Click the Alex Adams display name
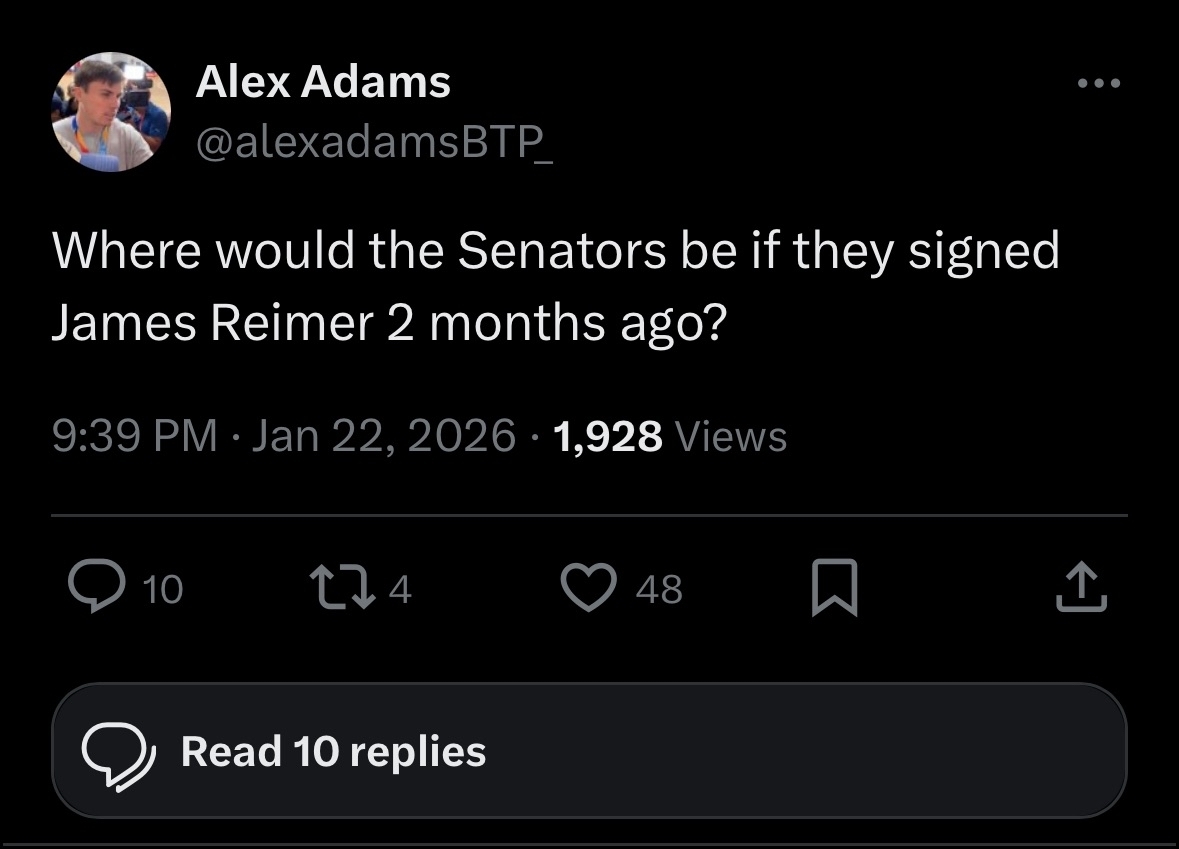This screenshot has width=1179, height=849. pyautogui.click(x=323, y=81)
